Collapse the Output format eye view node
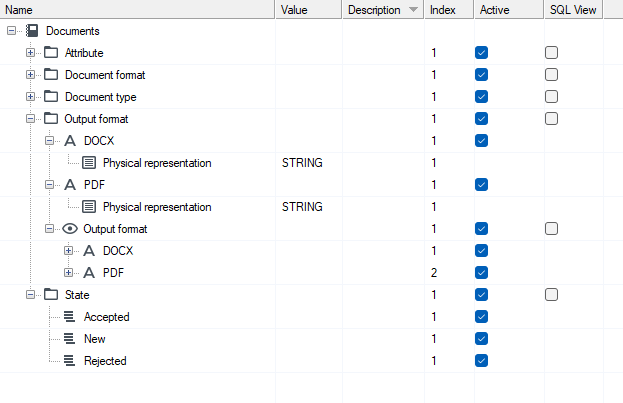The image size is (623, 403). 49,229
